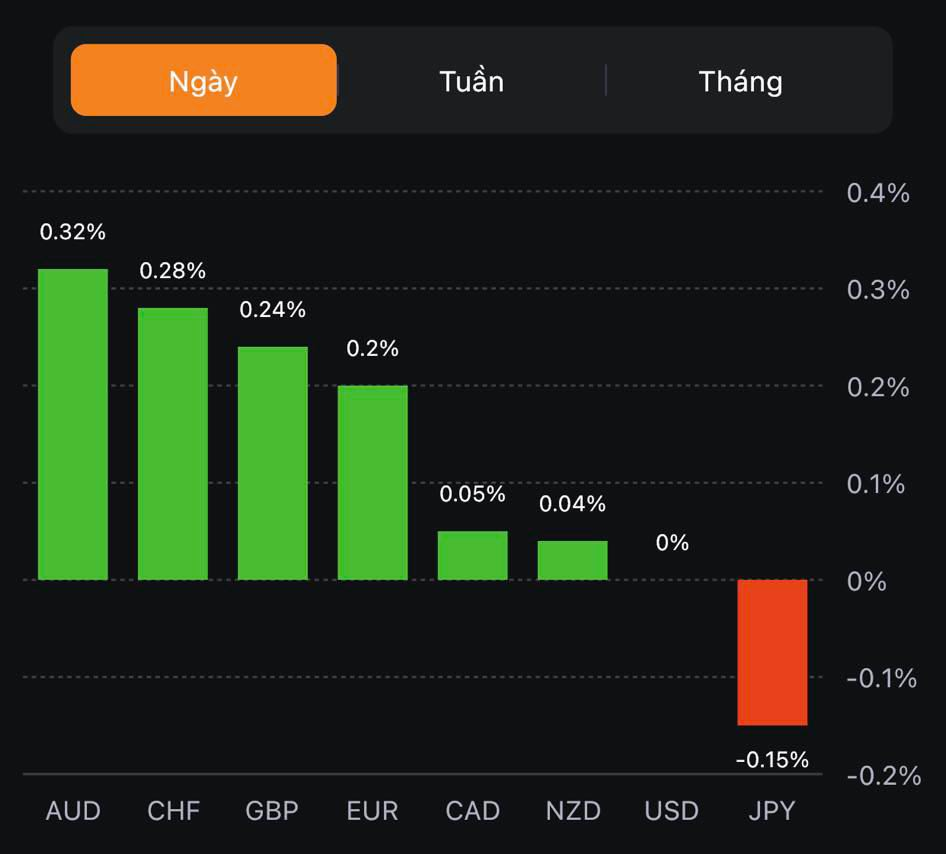
Task: Tap the -0.15% value label
Action: point(772,760)
